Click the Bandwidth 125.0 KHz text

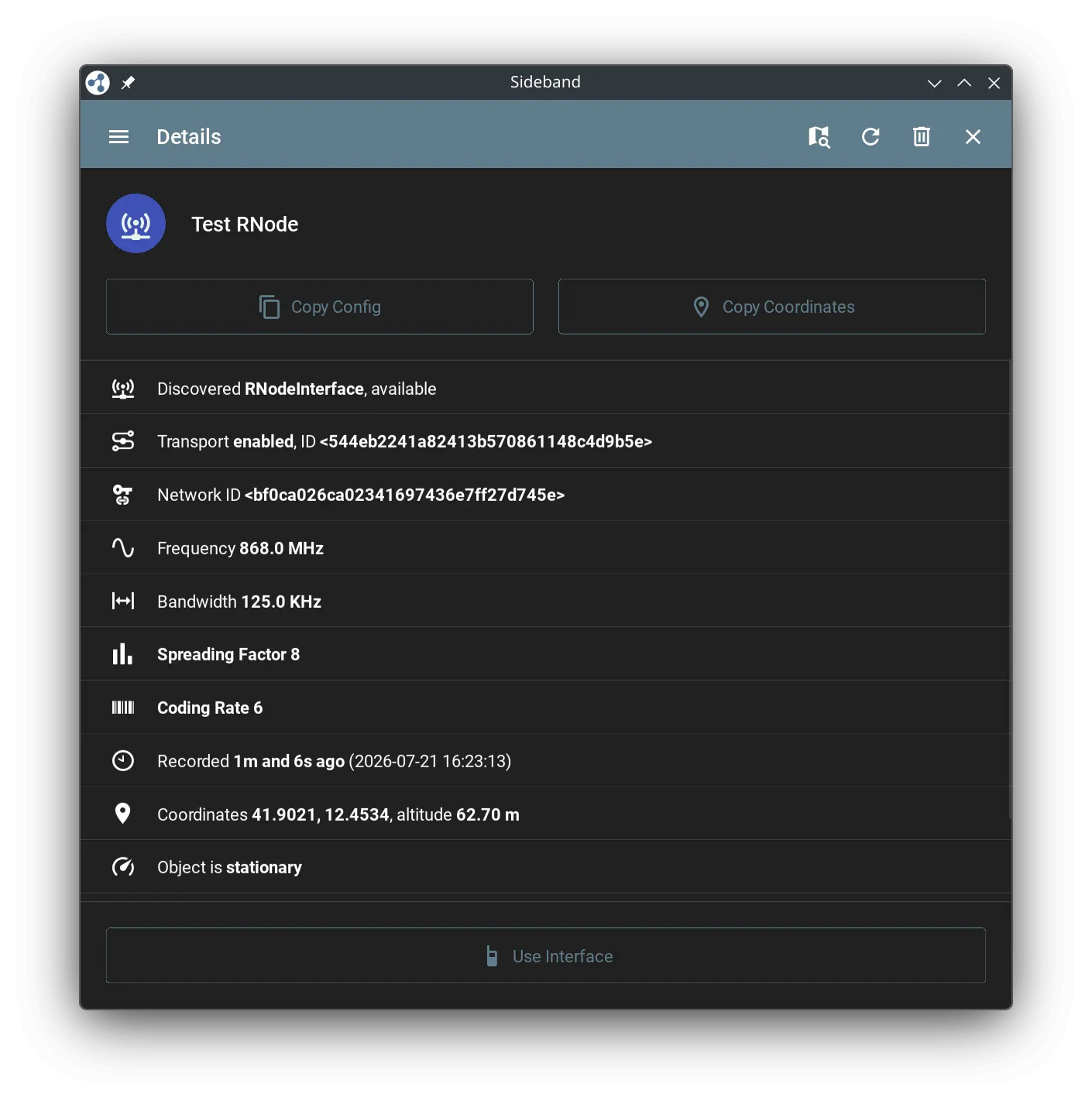coord(239,602)
